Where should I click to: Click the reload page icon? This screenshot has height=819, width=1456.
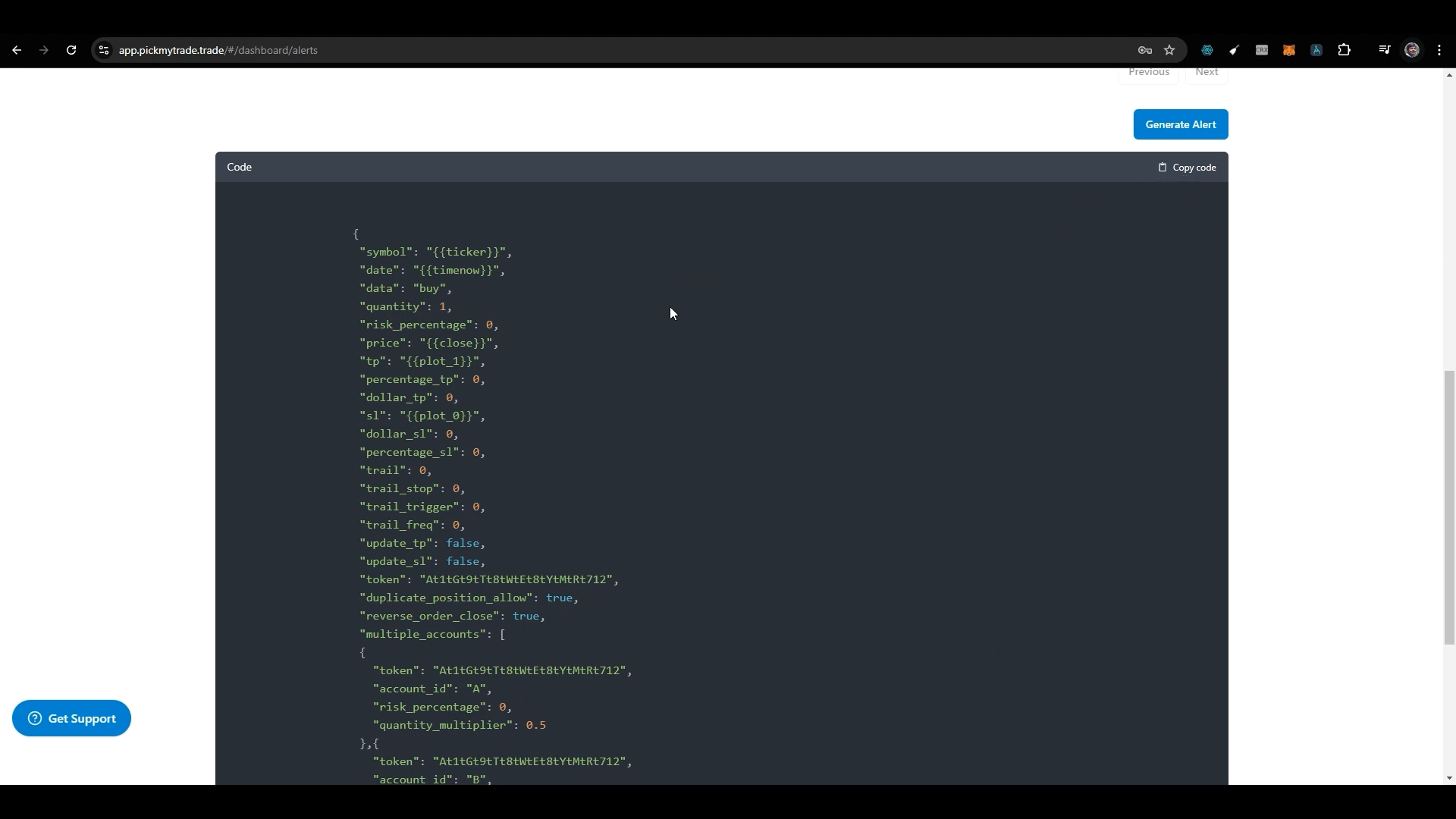[x=71, y=50]
